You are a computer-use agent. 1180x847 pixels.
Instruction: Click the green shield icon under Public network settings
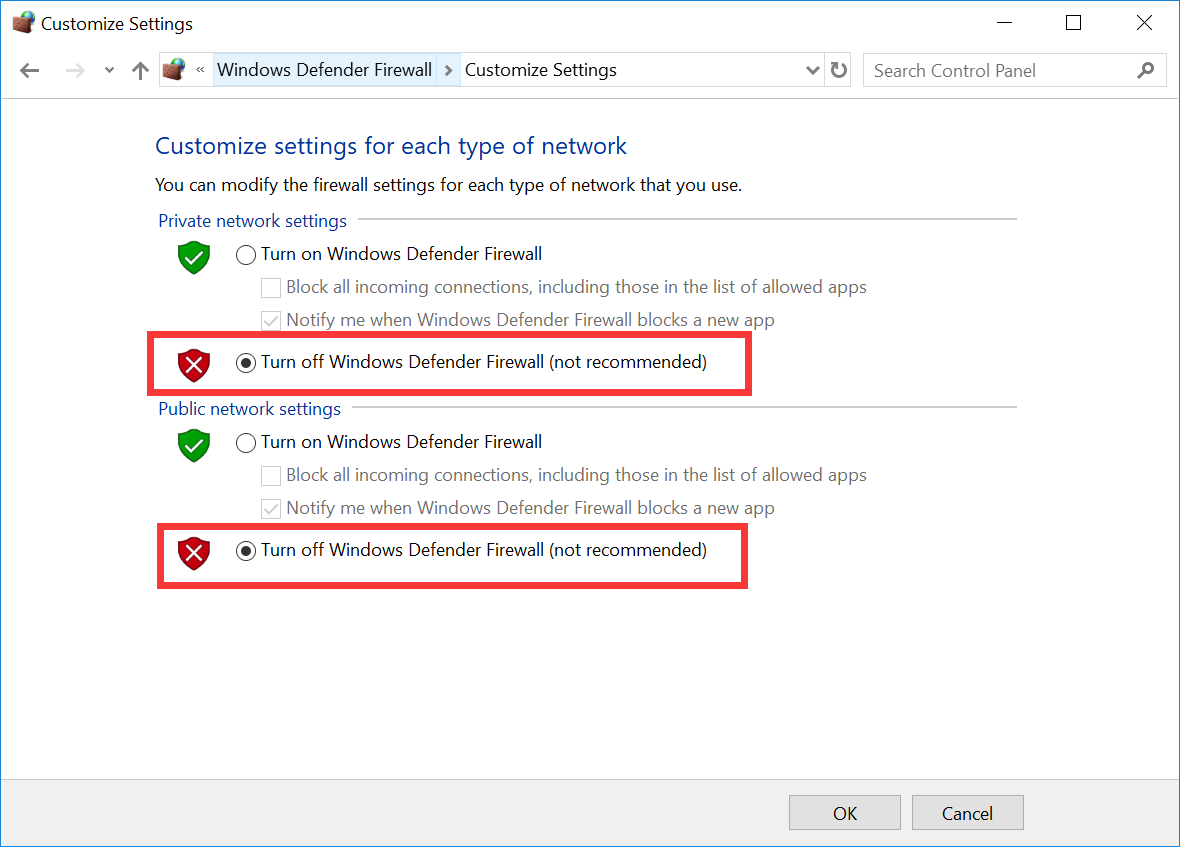(x=193, y=445)
